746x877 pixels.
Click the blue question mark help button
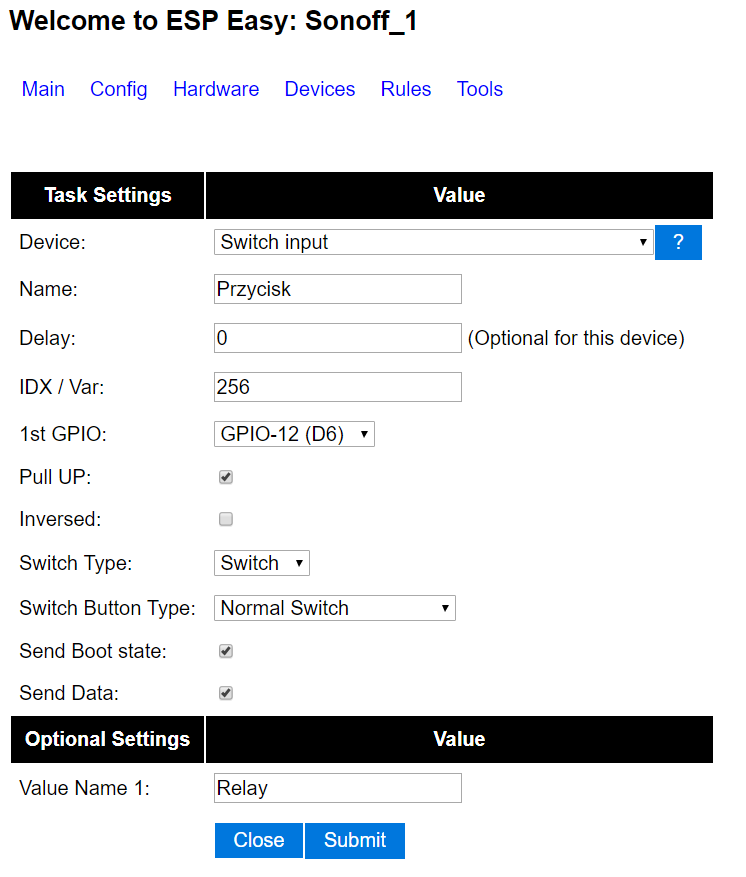(x=678, y=242)
